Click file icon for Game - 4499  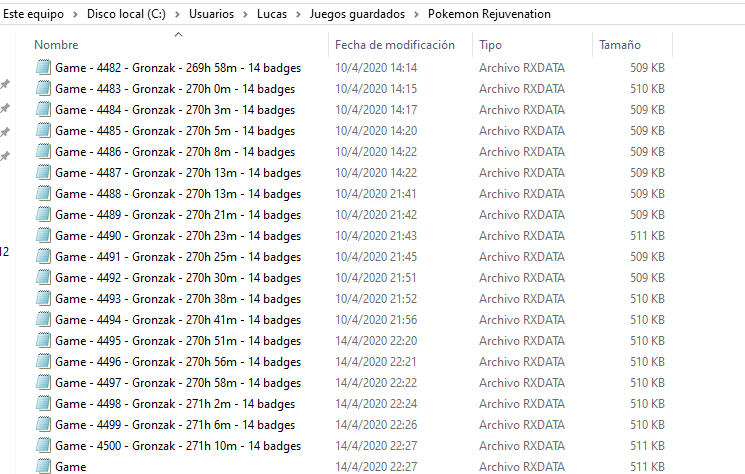coord(43,424)
